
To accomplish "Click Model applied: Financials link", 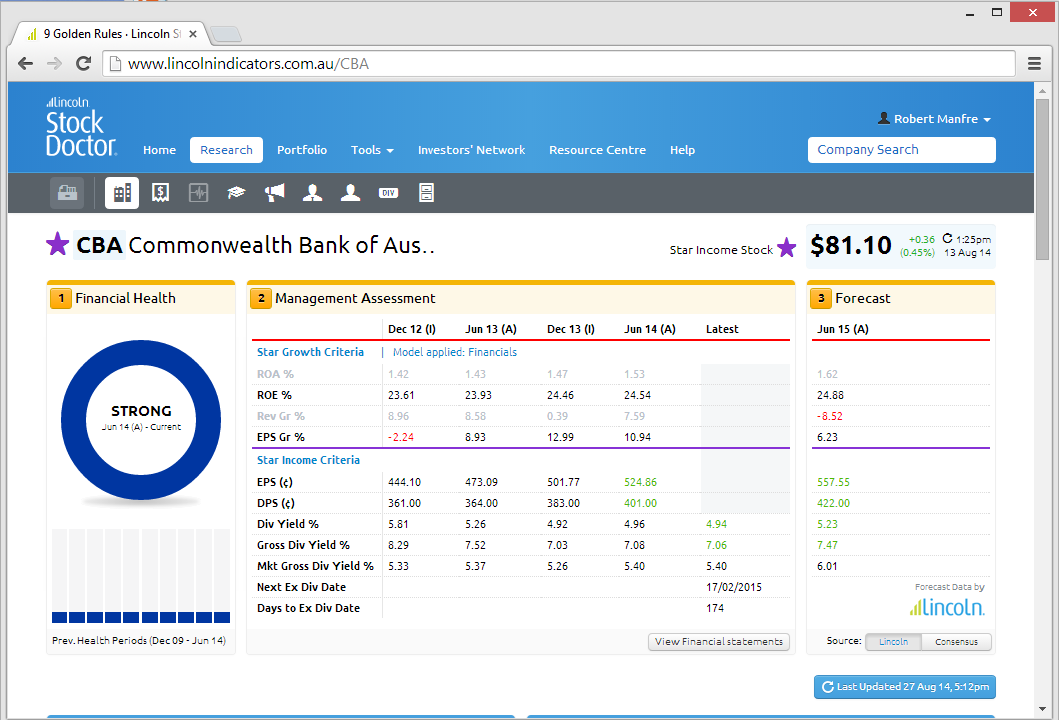I will 455,352.
